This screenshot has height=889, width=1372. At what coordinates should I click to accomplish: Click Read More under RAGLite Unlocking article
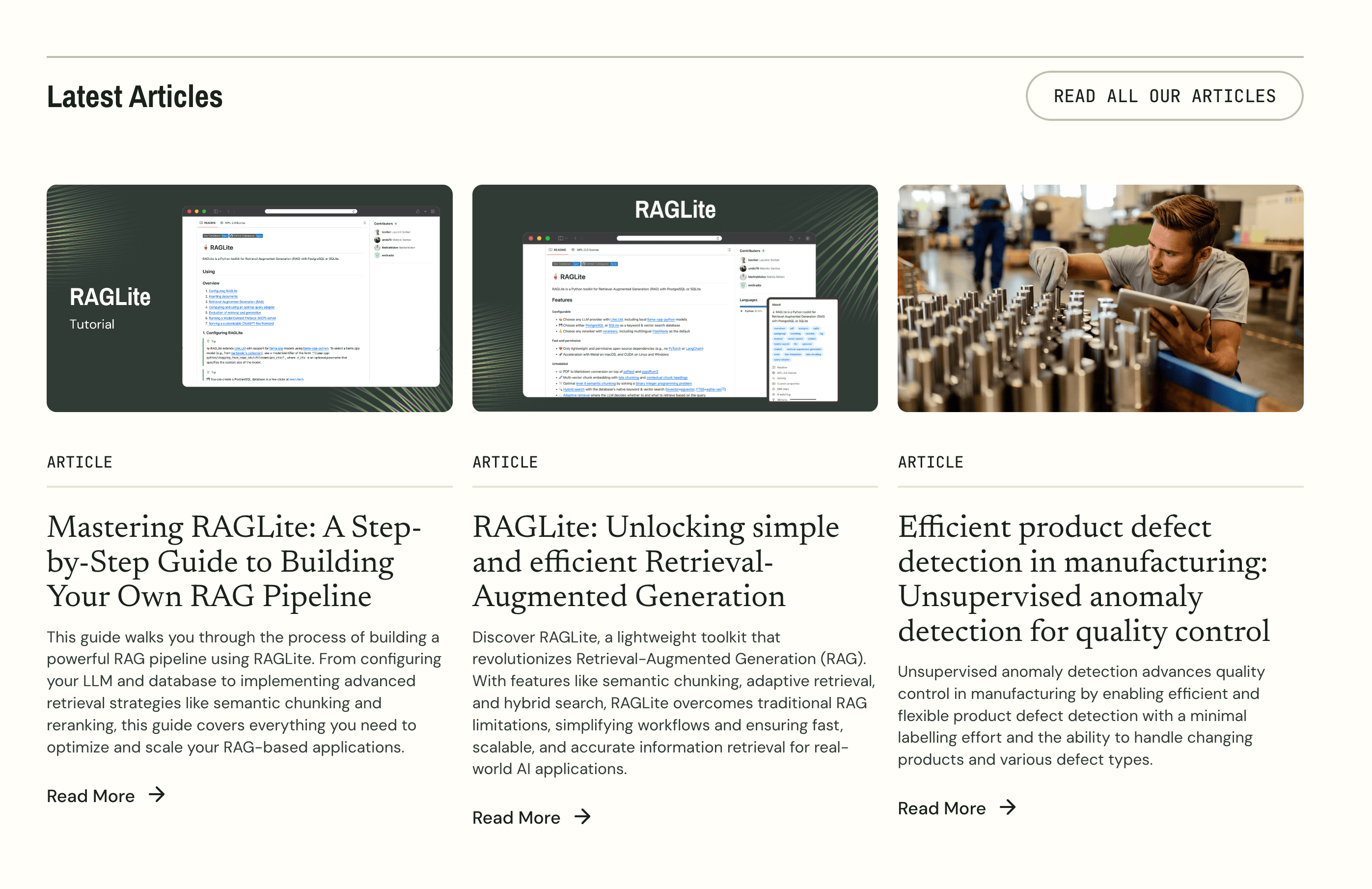(516, 817)
